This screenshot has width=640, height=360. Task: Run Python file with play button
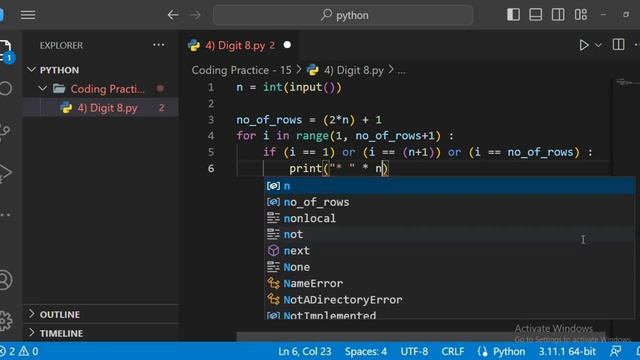click(584, 45)
